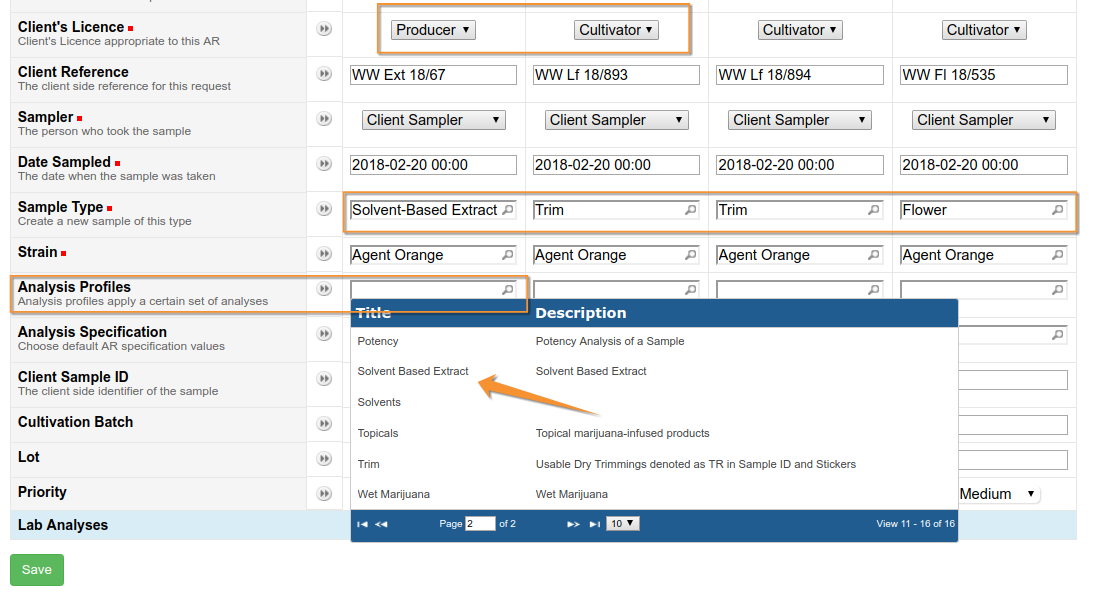Open the Medium priority dropdown
The width and height of the screenshot is (1098, 604).
tap(998, 494)
